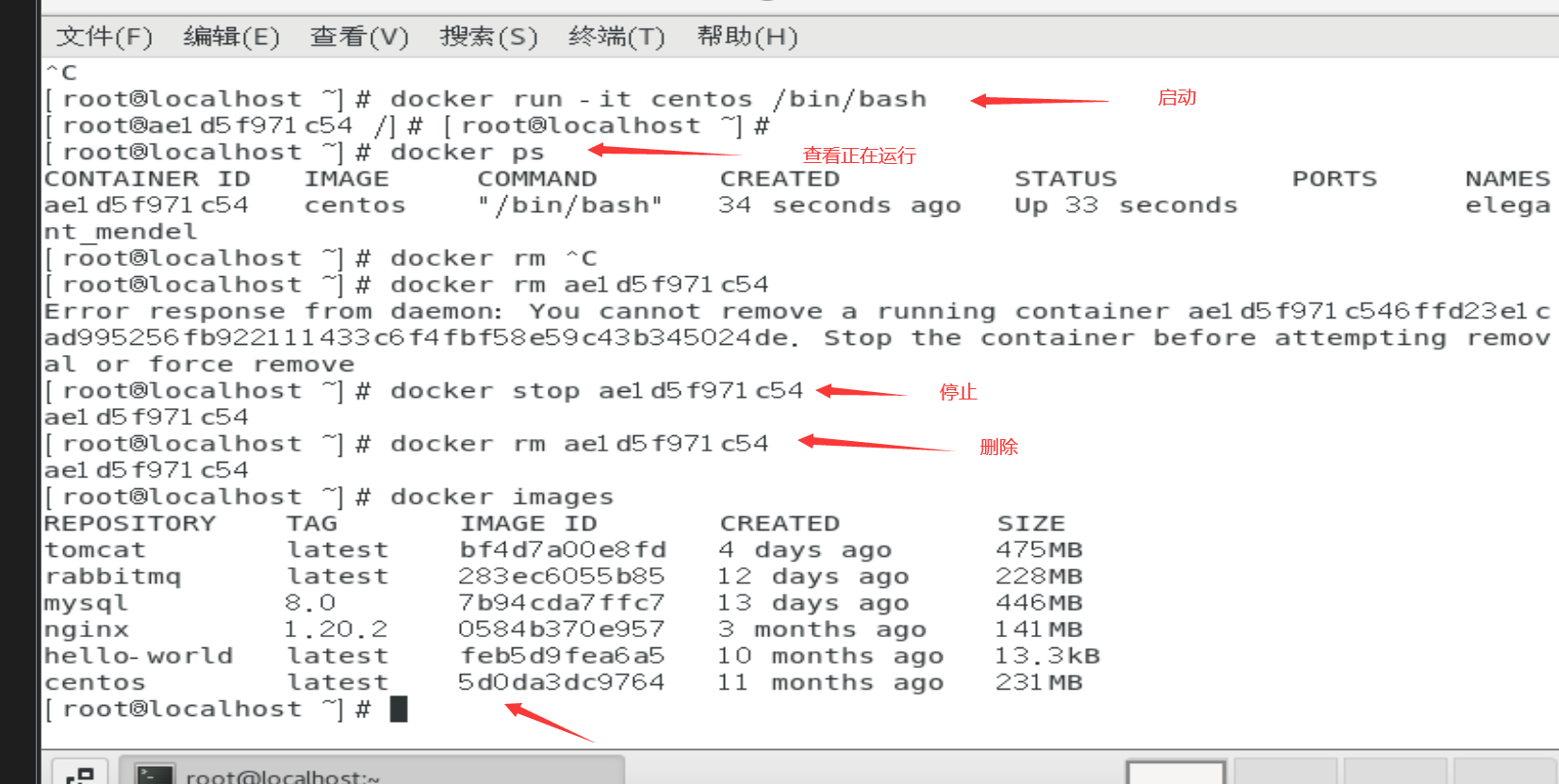This screenshot has width=1559, height=784.
Task: Click the tag '8.0' in mysql row
Action: tap(311, 603)
